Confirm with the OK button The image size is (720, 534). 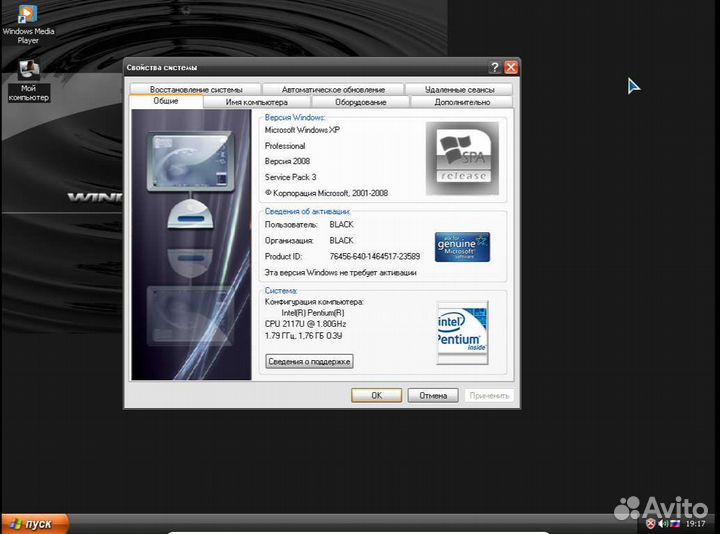coord(377,395)
